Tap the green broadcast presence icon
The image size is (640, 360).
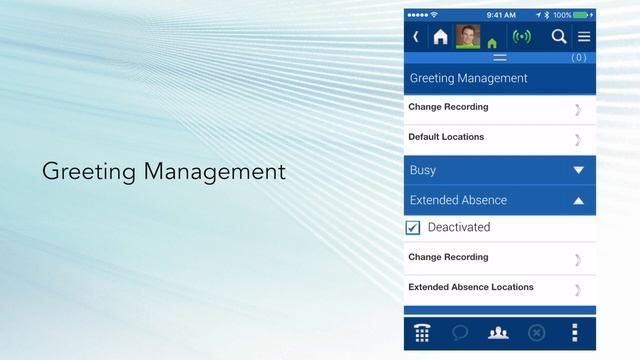(x=522, y=37)
